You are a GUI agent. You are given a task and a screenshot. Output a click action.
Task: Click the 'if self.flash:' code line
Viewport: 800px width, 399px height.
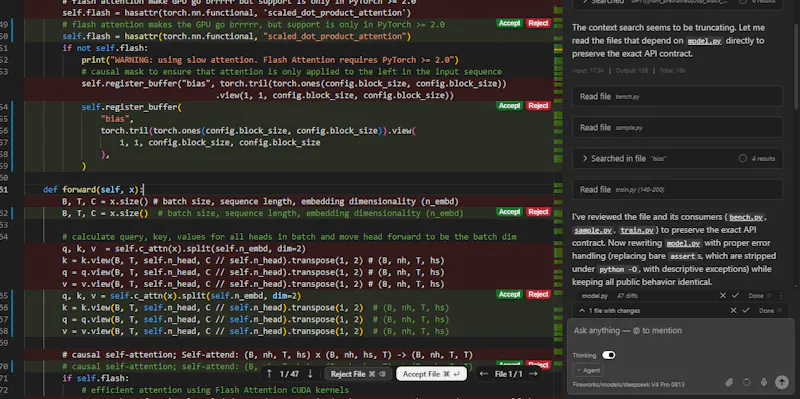(95, 378)
